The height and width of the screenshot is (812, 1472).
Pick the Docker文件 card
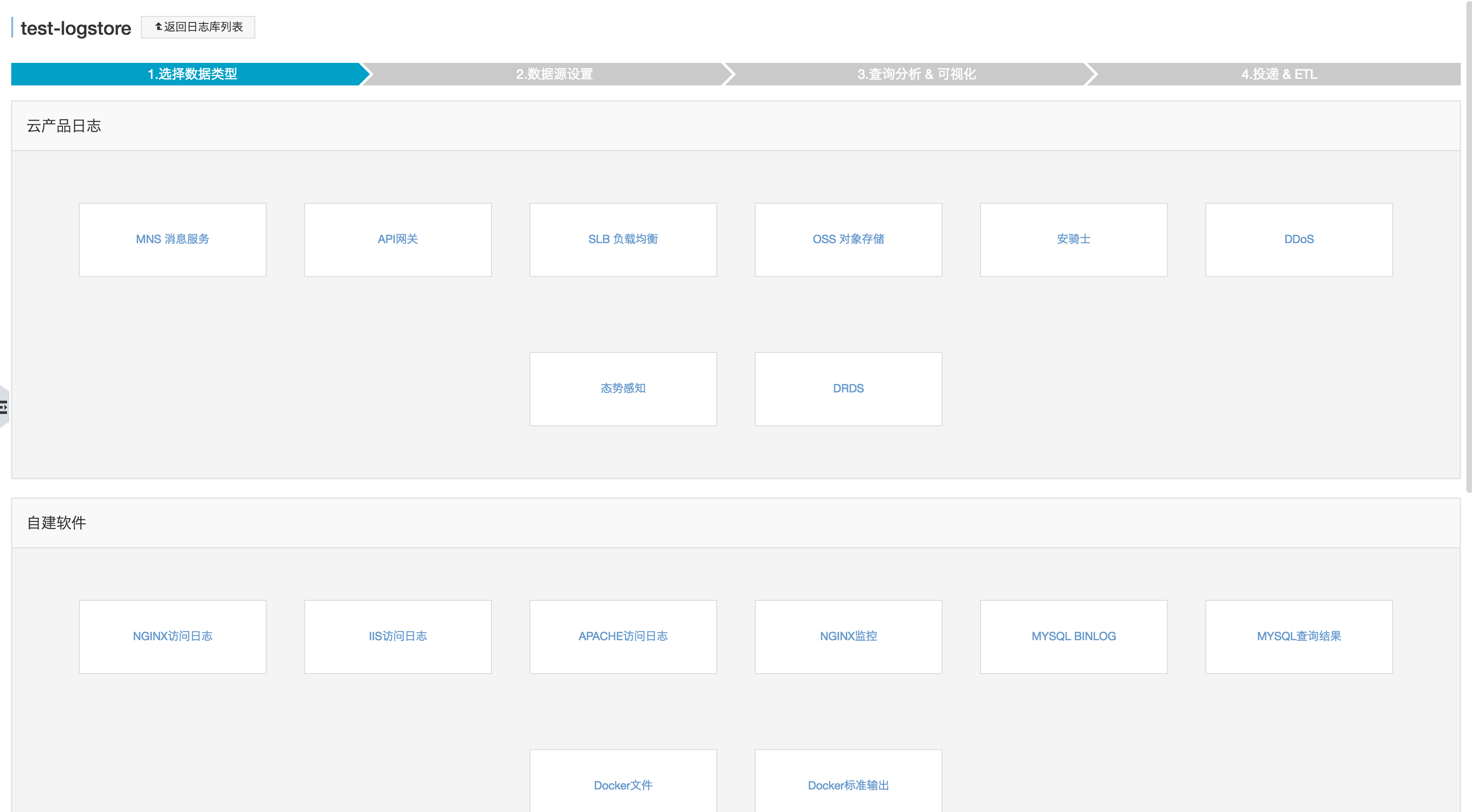pos(623,781)
